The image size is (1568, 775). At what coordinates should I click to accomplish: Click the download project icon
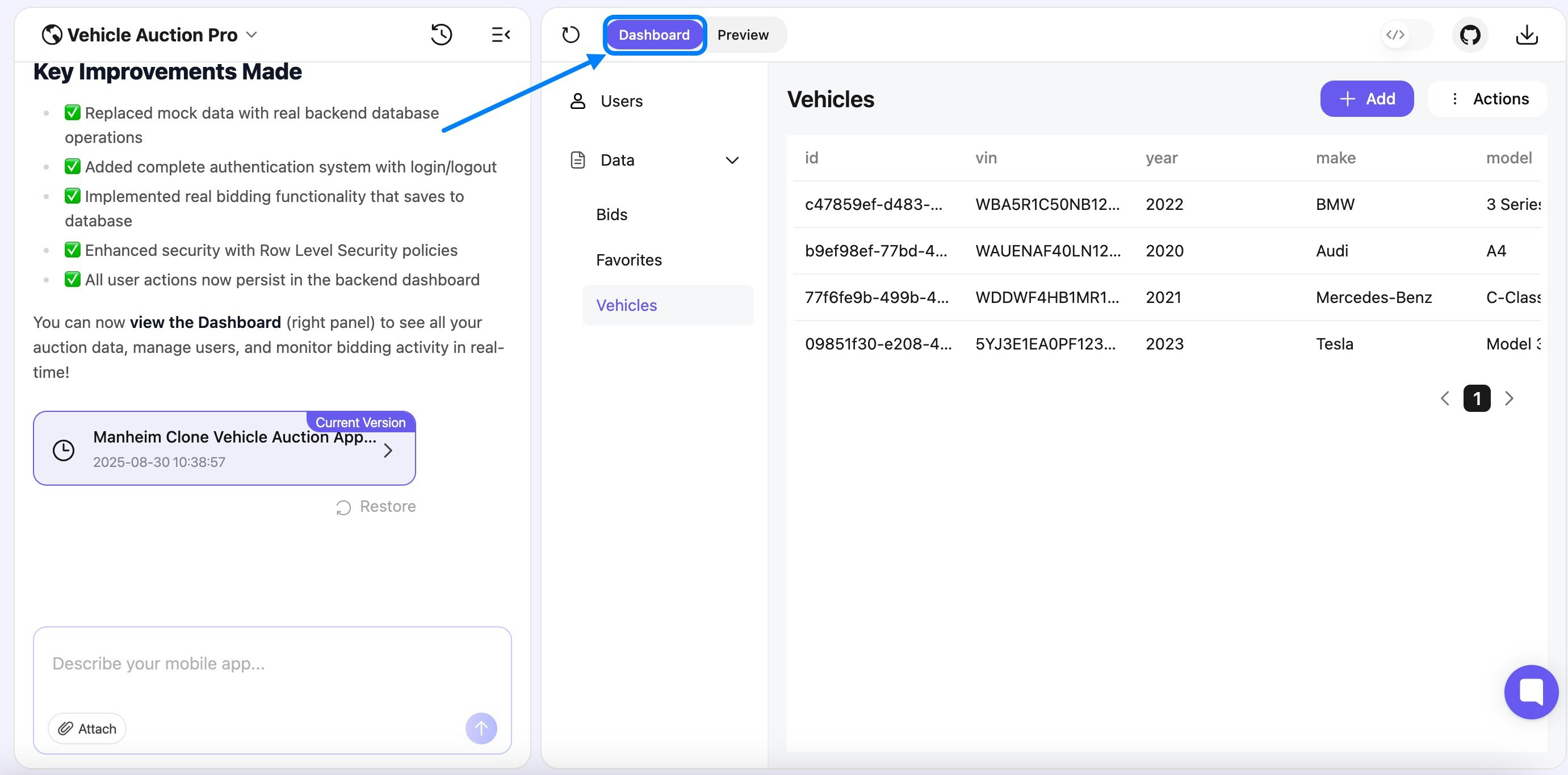[x=1527, y=35]
